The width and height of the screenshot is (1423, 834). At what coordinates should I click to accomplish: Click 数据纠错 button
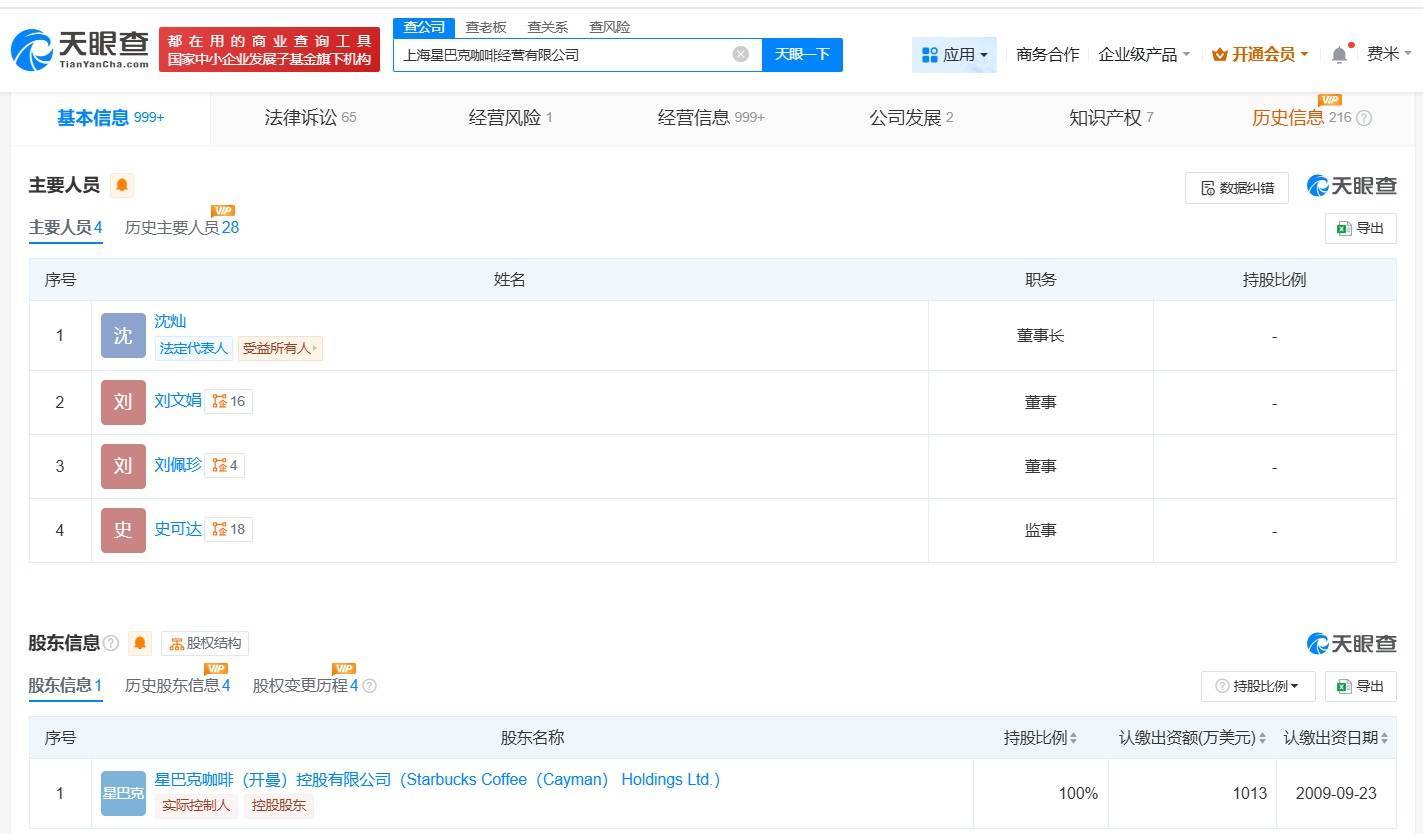(x=1237, y=188)
